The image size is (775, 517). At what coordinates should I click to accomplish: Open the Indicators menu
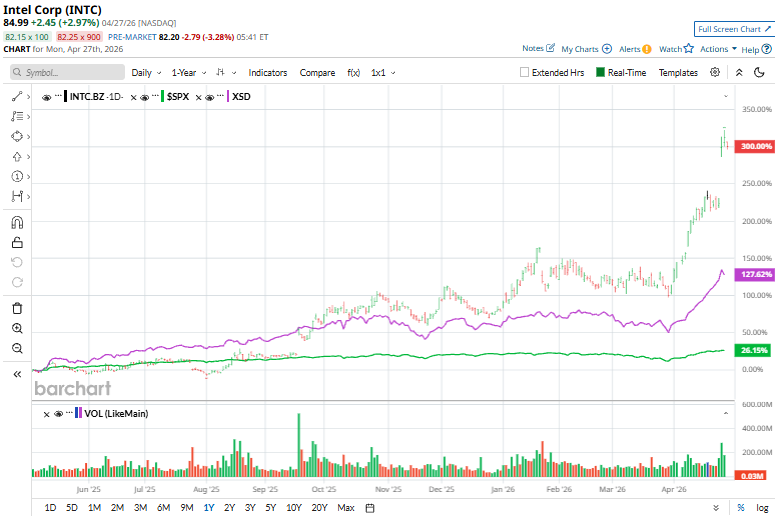[267, 72]
